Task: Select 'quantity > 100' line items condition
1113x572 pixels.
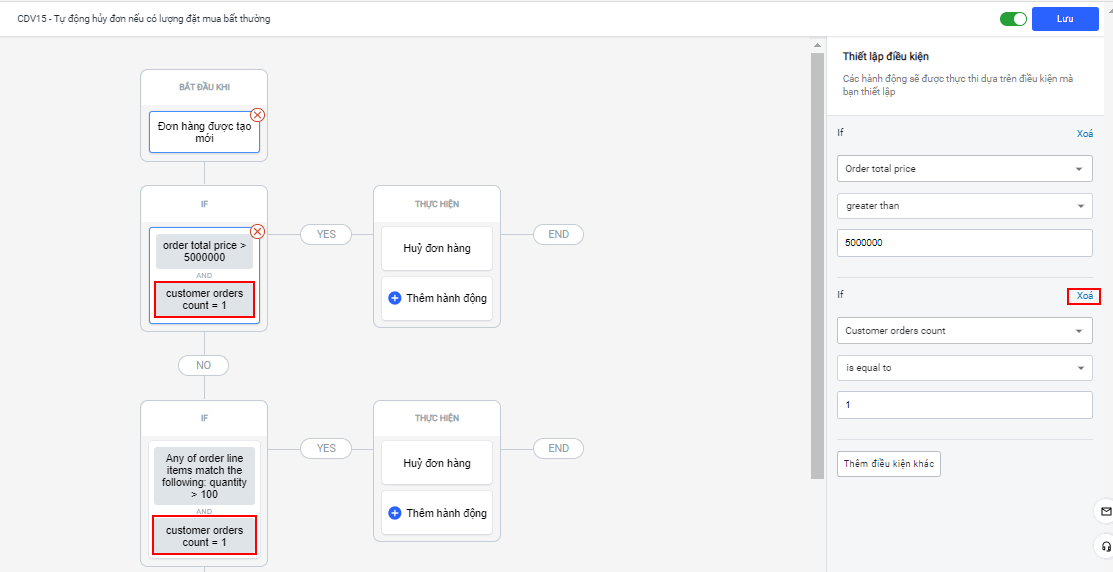Action: (204, 476)
